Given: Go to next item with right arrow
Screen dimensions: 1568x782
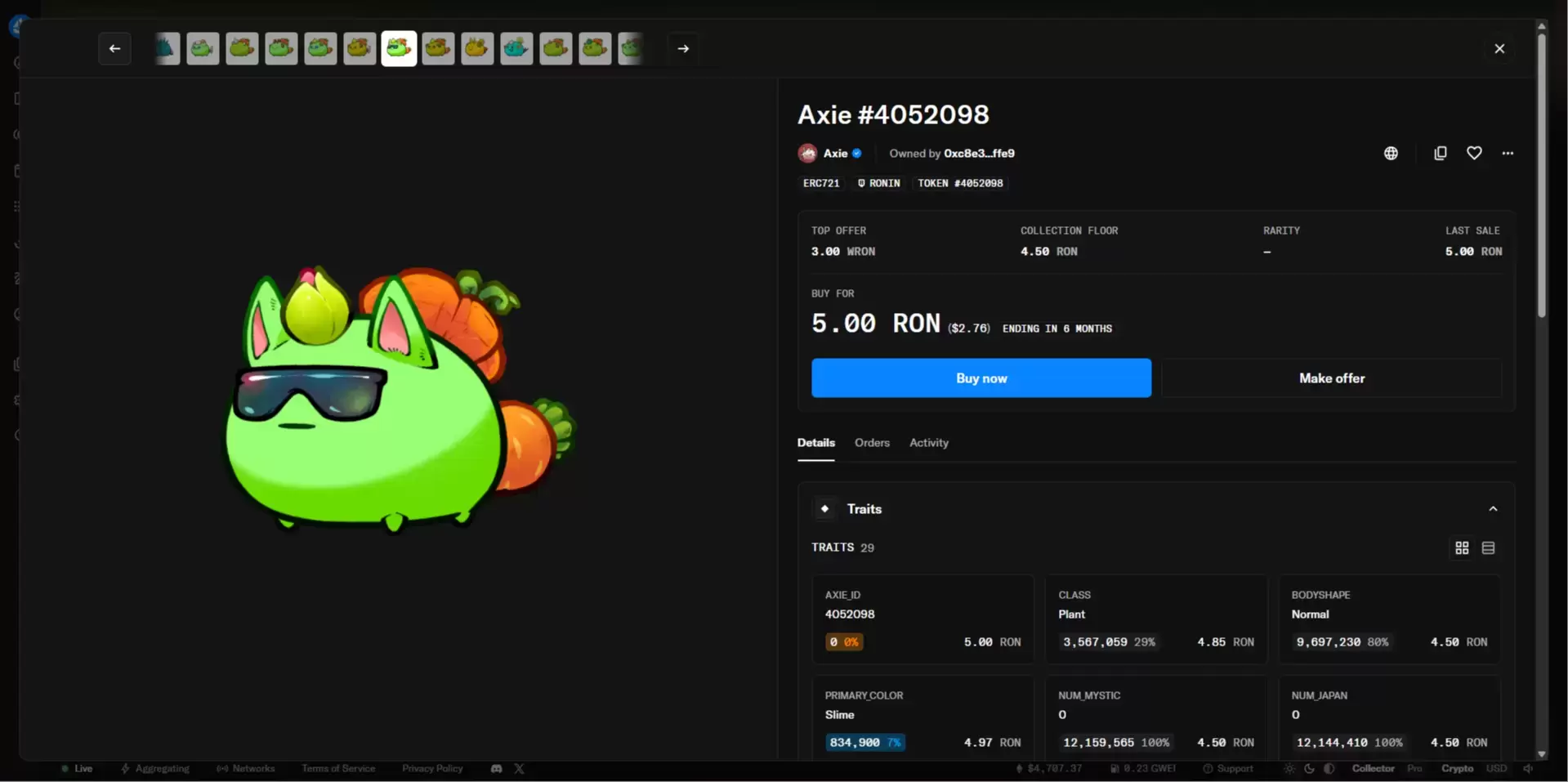Looking at the screenshot, I should [x=683, y=49].
